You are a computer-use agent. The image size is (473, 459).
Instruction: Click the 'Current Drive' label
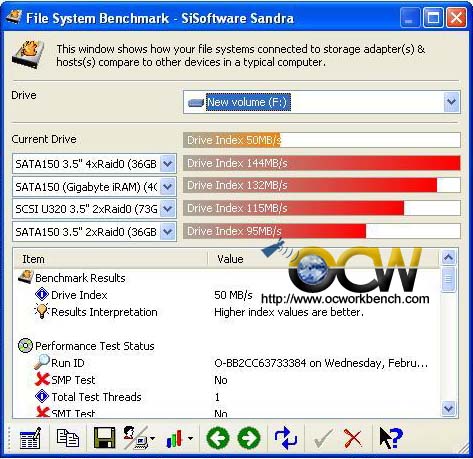coord(44,139)
